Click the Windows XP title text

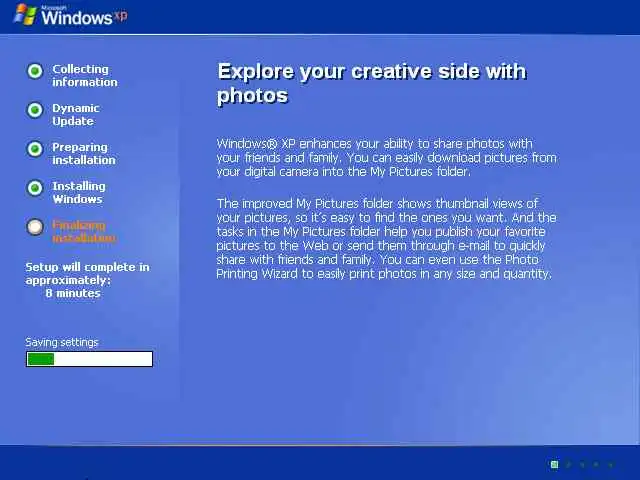click(x=84, y=16)
